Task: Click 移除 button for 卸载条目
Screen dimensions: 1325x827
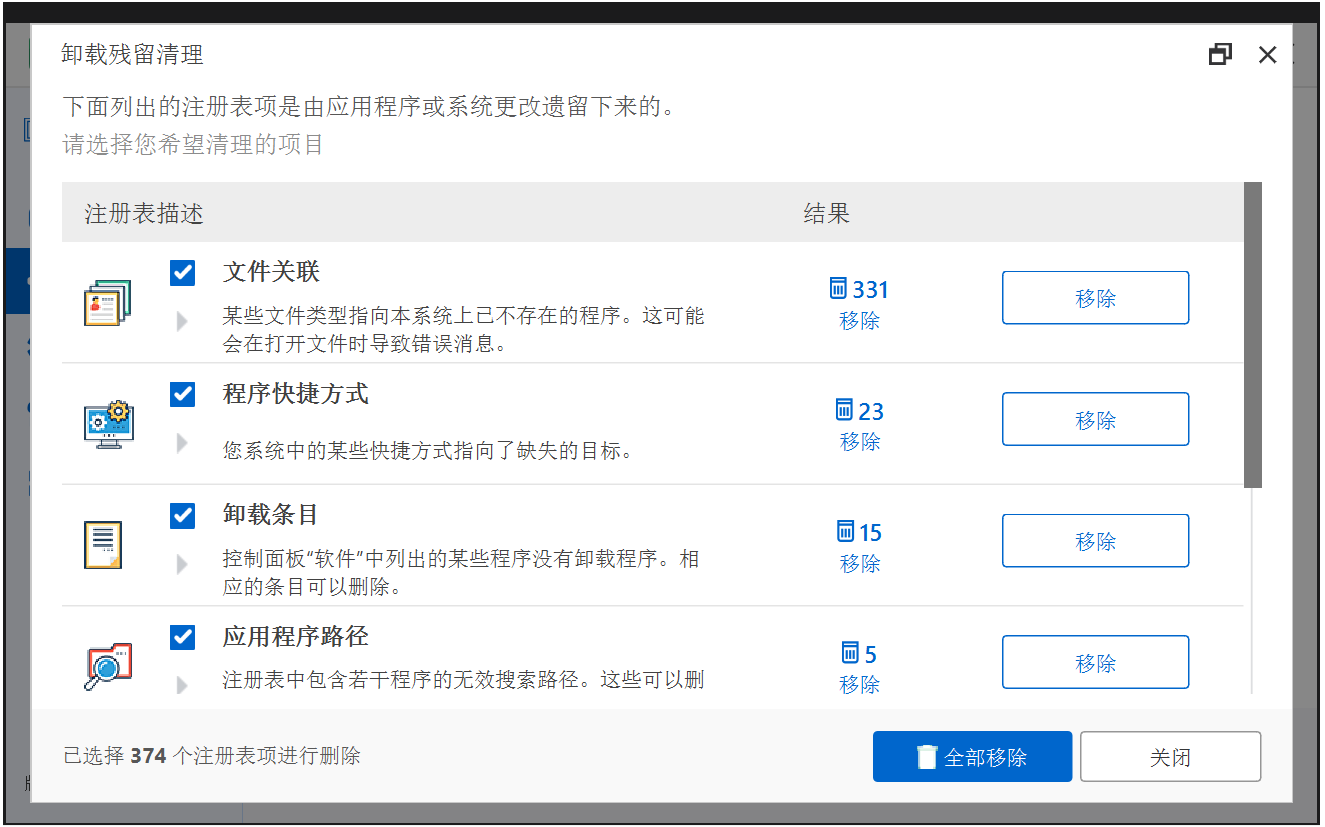Action: [x=1095, y=541]
